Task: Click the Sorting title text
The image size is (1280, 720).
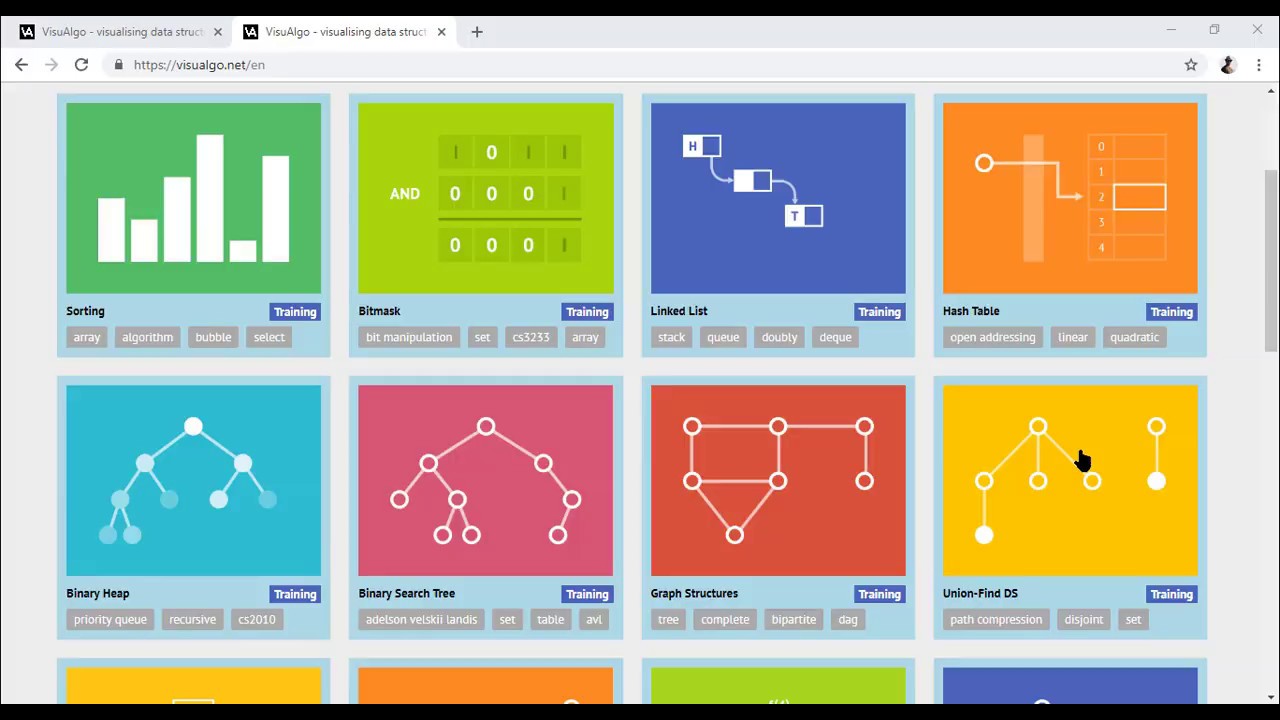Action: click(85, 311)
